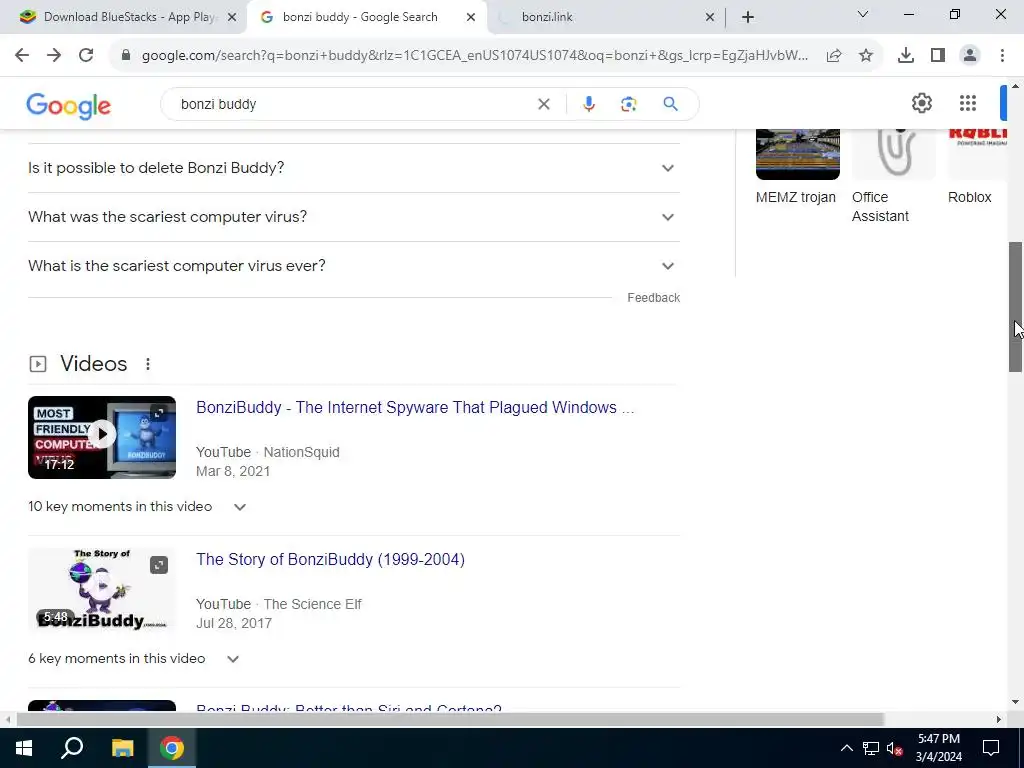1024x768 pixels.
Task: Close the BlueStacks tab
Action: click(232, 17)
